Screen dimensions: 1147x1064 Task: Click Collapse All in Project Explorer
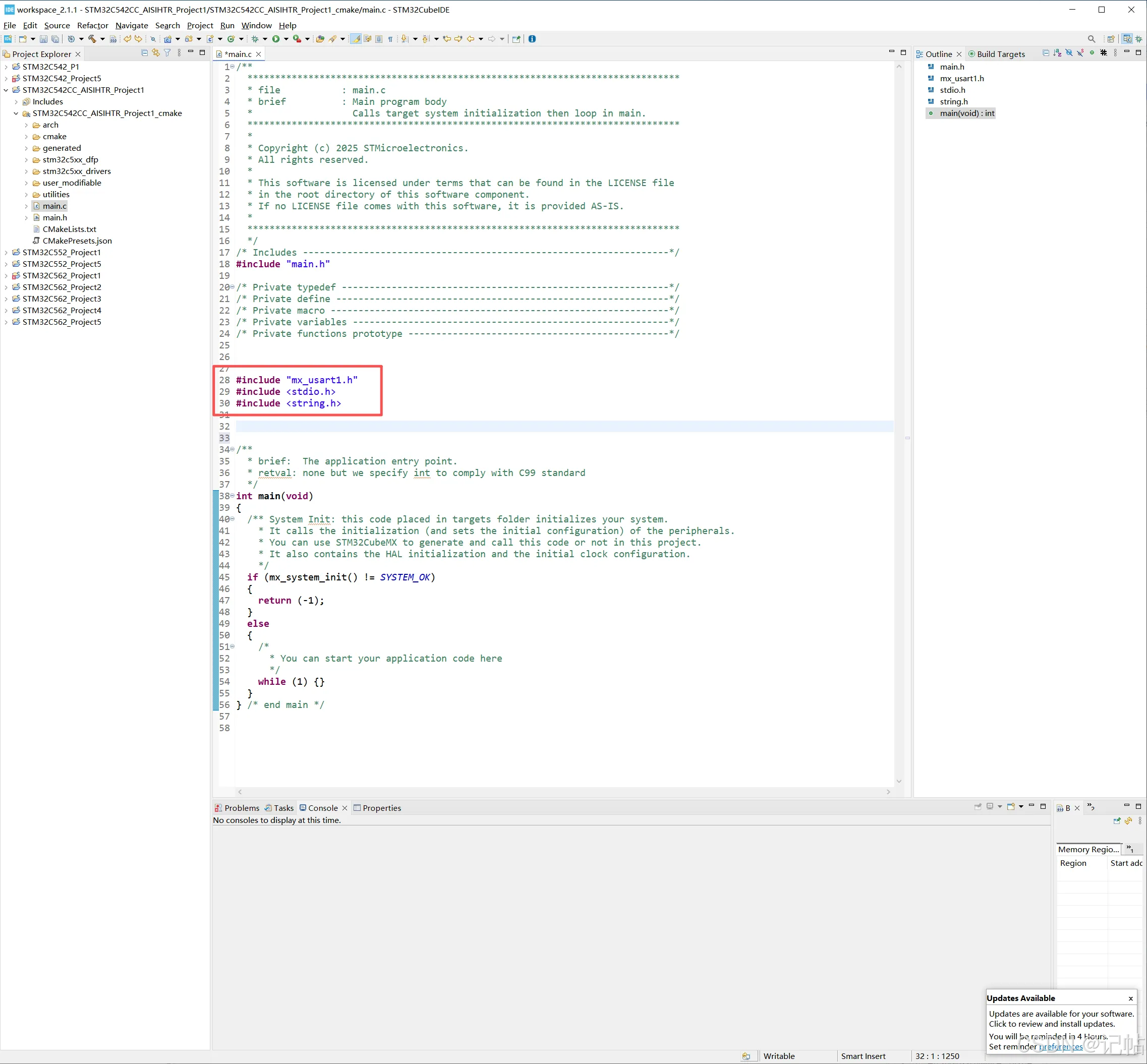coord(145,53)
